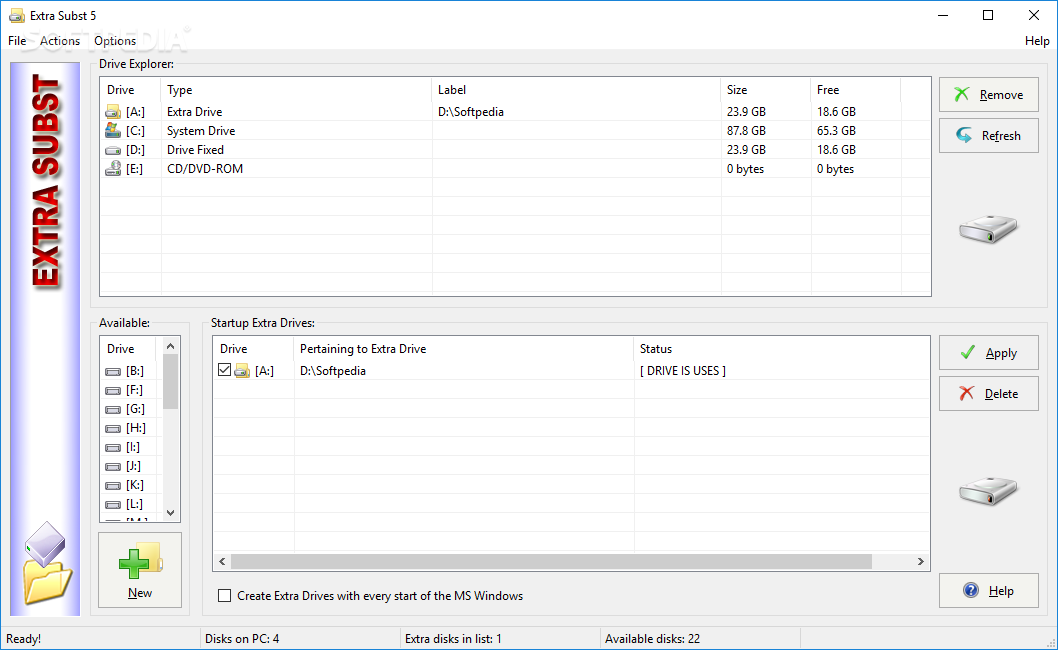Click the E: CD/DVD-ROM drive icon
Screen dimensions: 1058x650
point(113,169)
